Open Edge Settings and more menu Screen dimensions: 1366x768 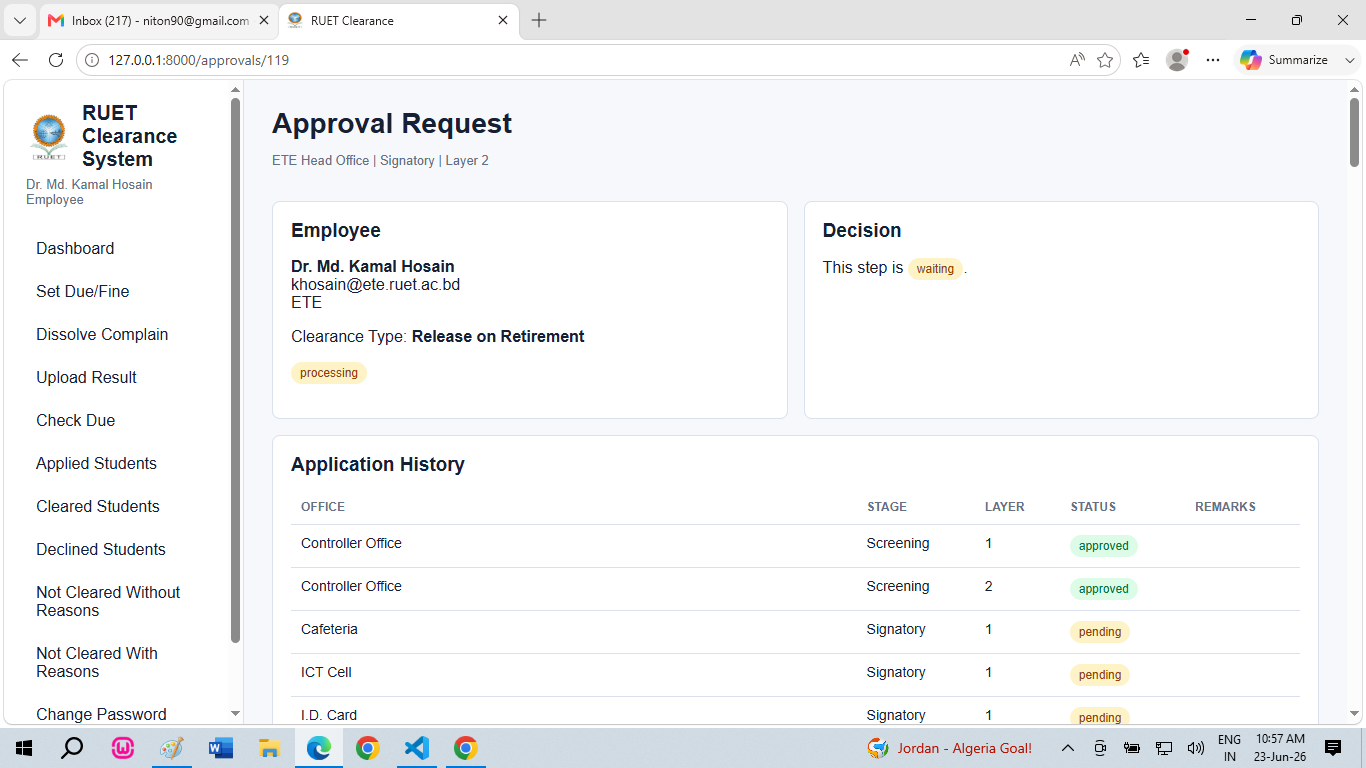tap(1213, 60)
